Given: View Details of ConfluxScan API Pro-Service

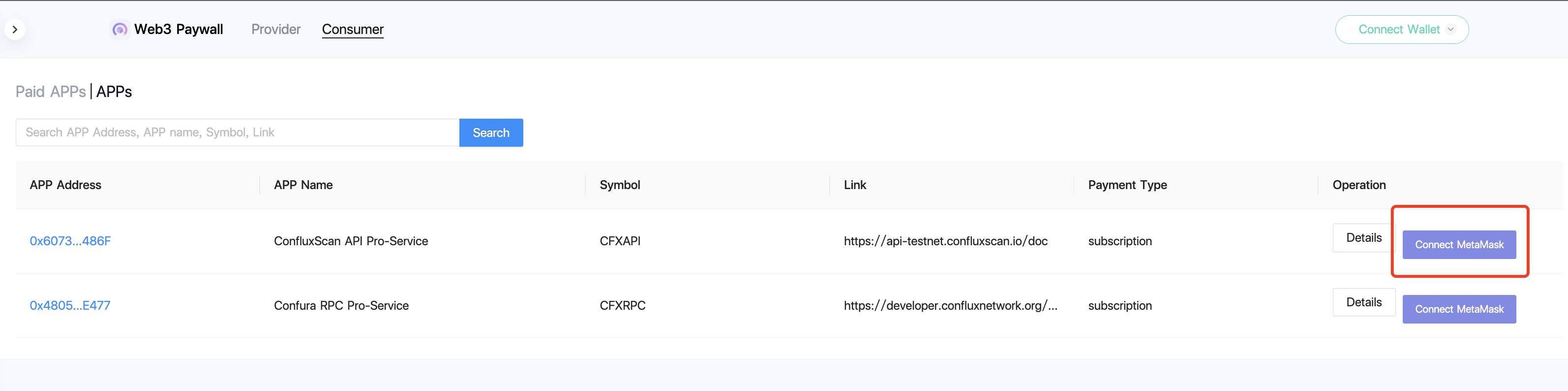Looking at the screenshot, I should [x=1363, y=237].
